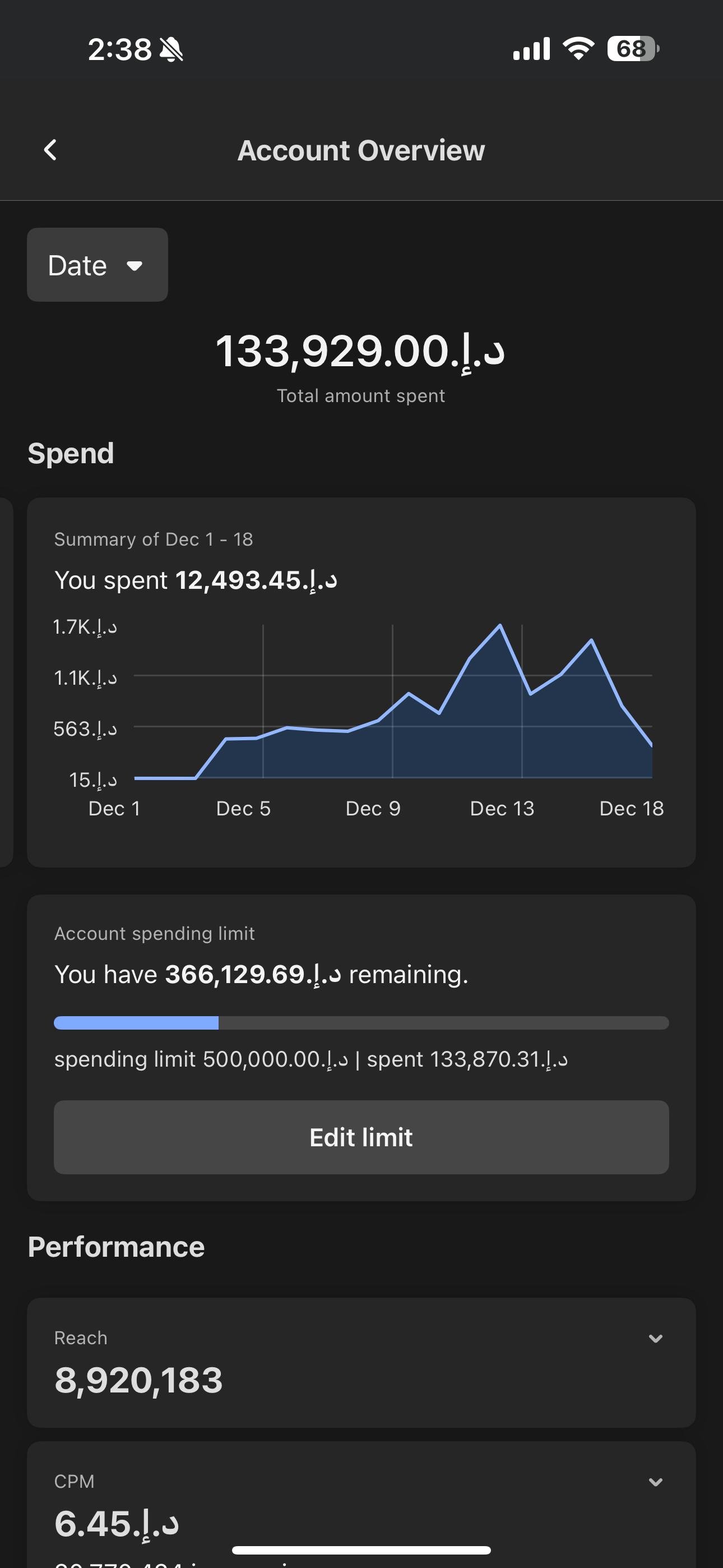Tap the silent mode bell icon
Viewport: 723px width, 1568px height.
pos(171,49)
